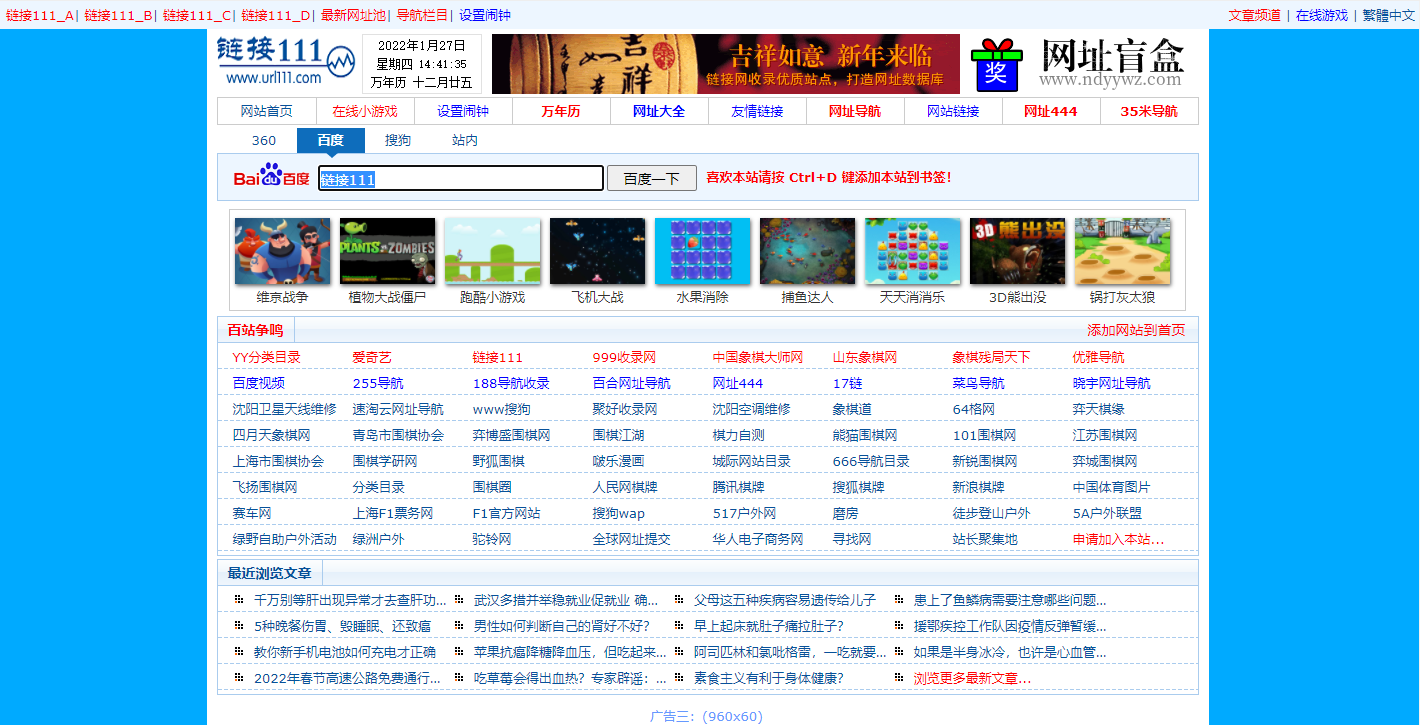Open article 教你新手机电池如何充电才正确
The width and height of the screenshot is (1420, 725).
click(x=345, y=652)
